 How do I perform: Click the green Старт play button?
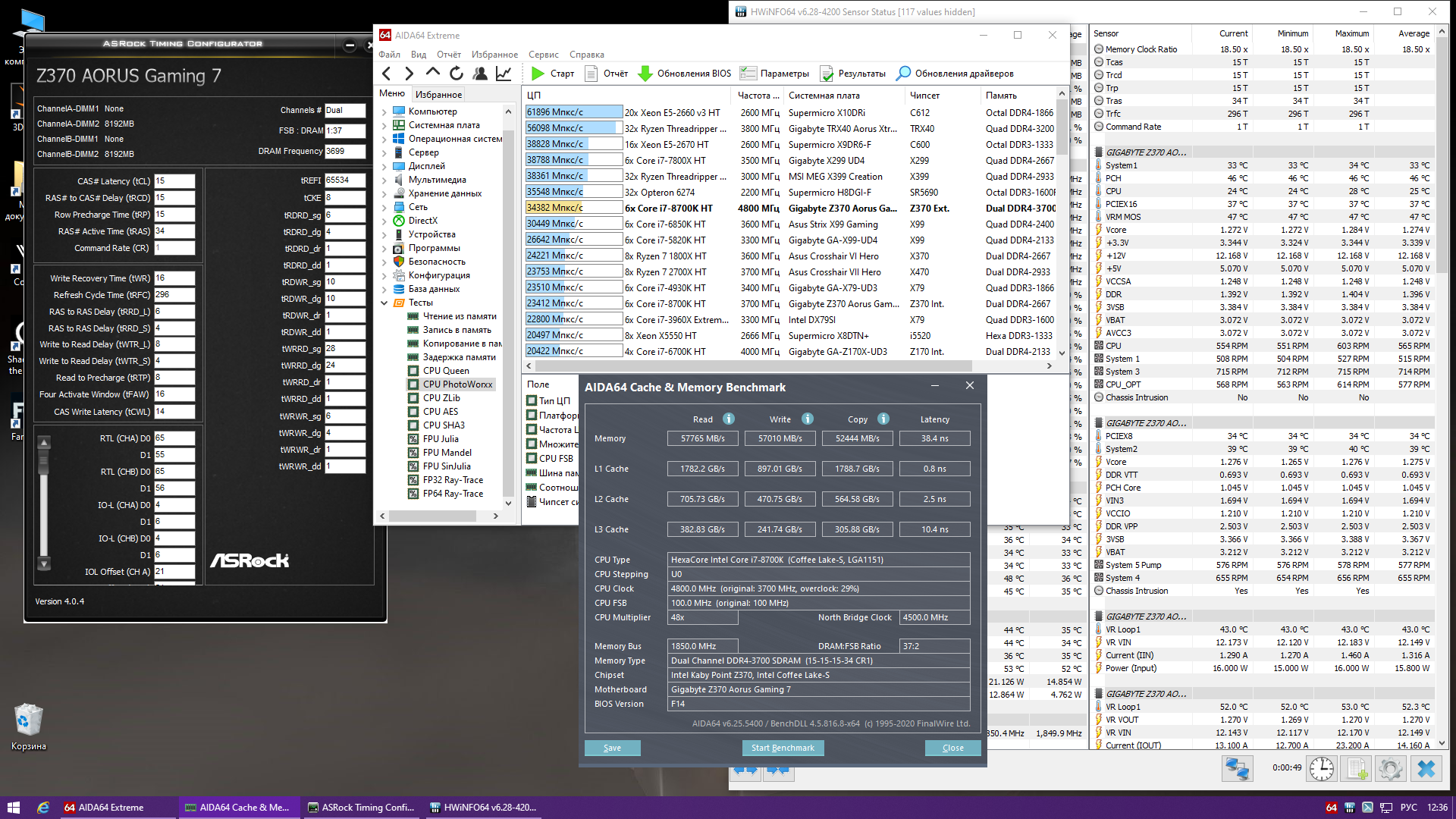(538, 74)
